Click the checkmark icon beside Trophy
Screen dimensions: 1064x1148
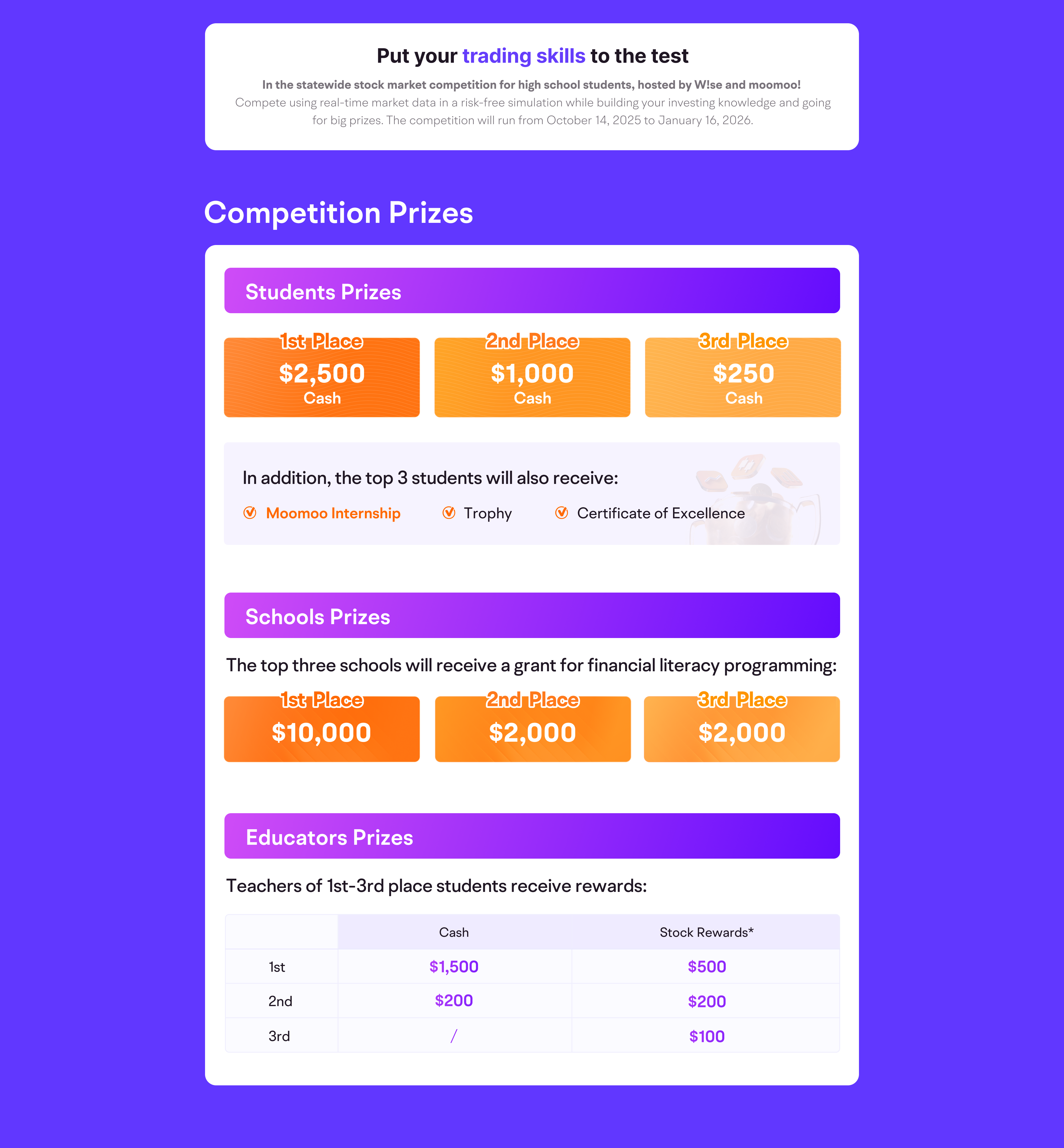(x=449, y=513)
